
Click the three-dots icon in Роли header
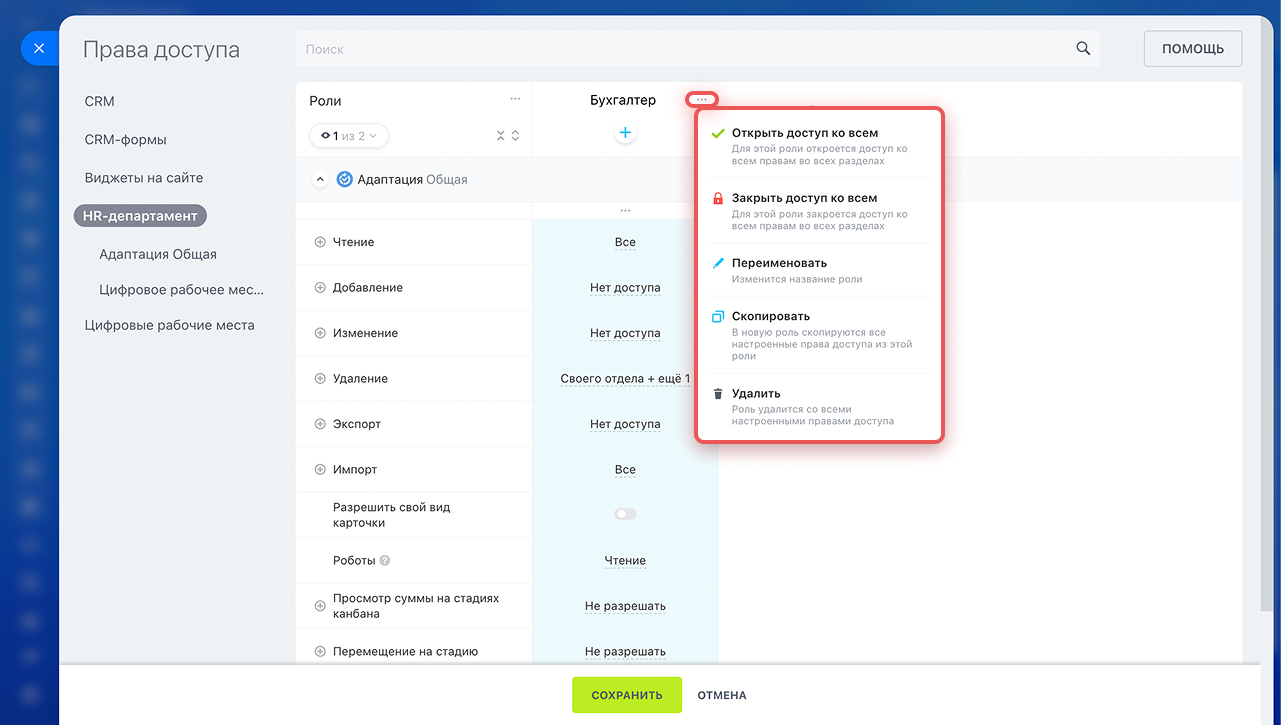pos(515,99)
